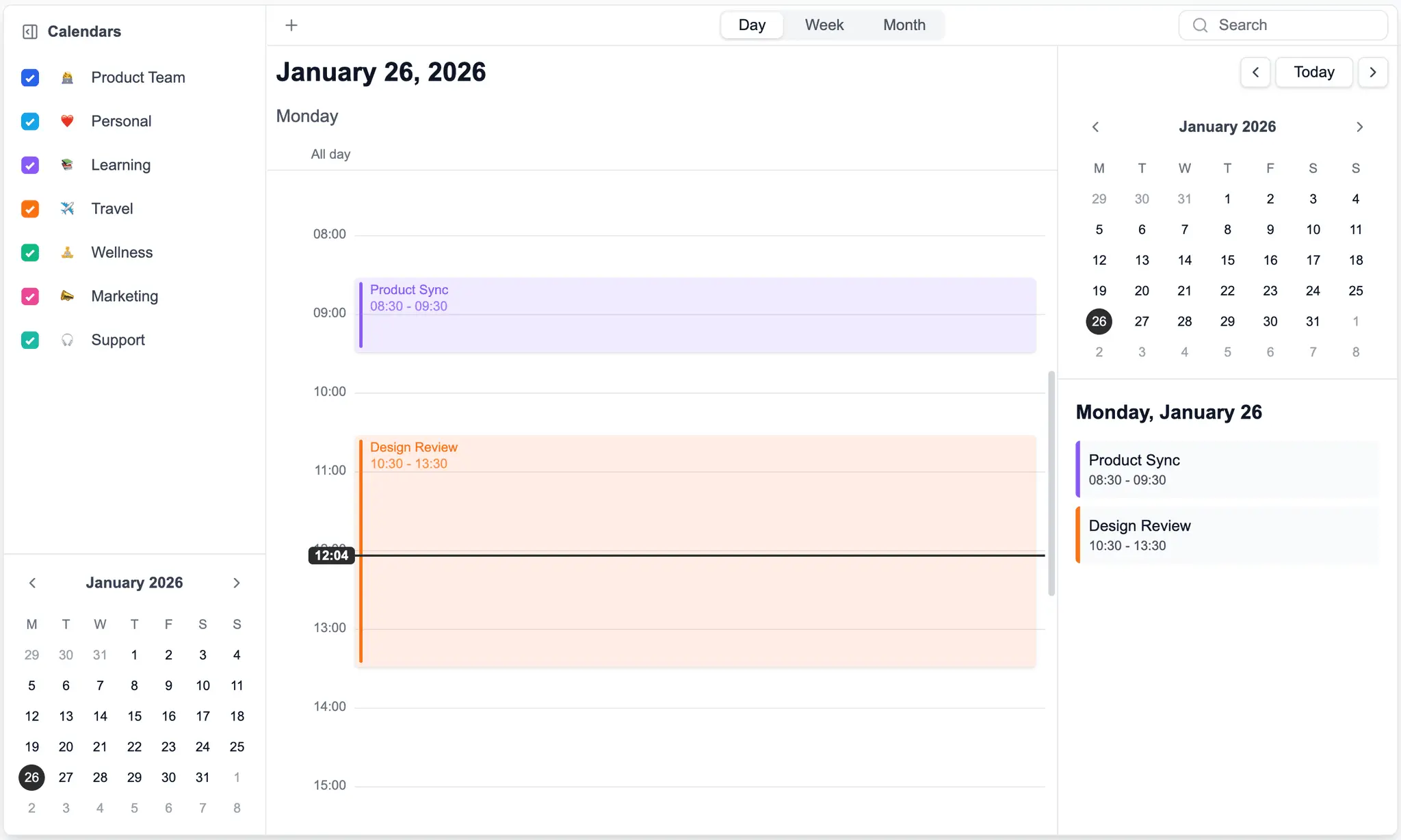Go to previous day with left chevron
Image resolution: width=1401 pixels, height=840 pixels.
[1255, 73]
